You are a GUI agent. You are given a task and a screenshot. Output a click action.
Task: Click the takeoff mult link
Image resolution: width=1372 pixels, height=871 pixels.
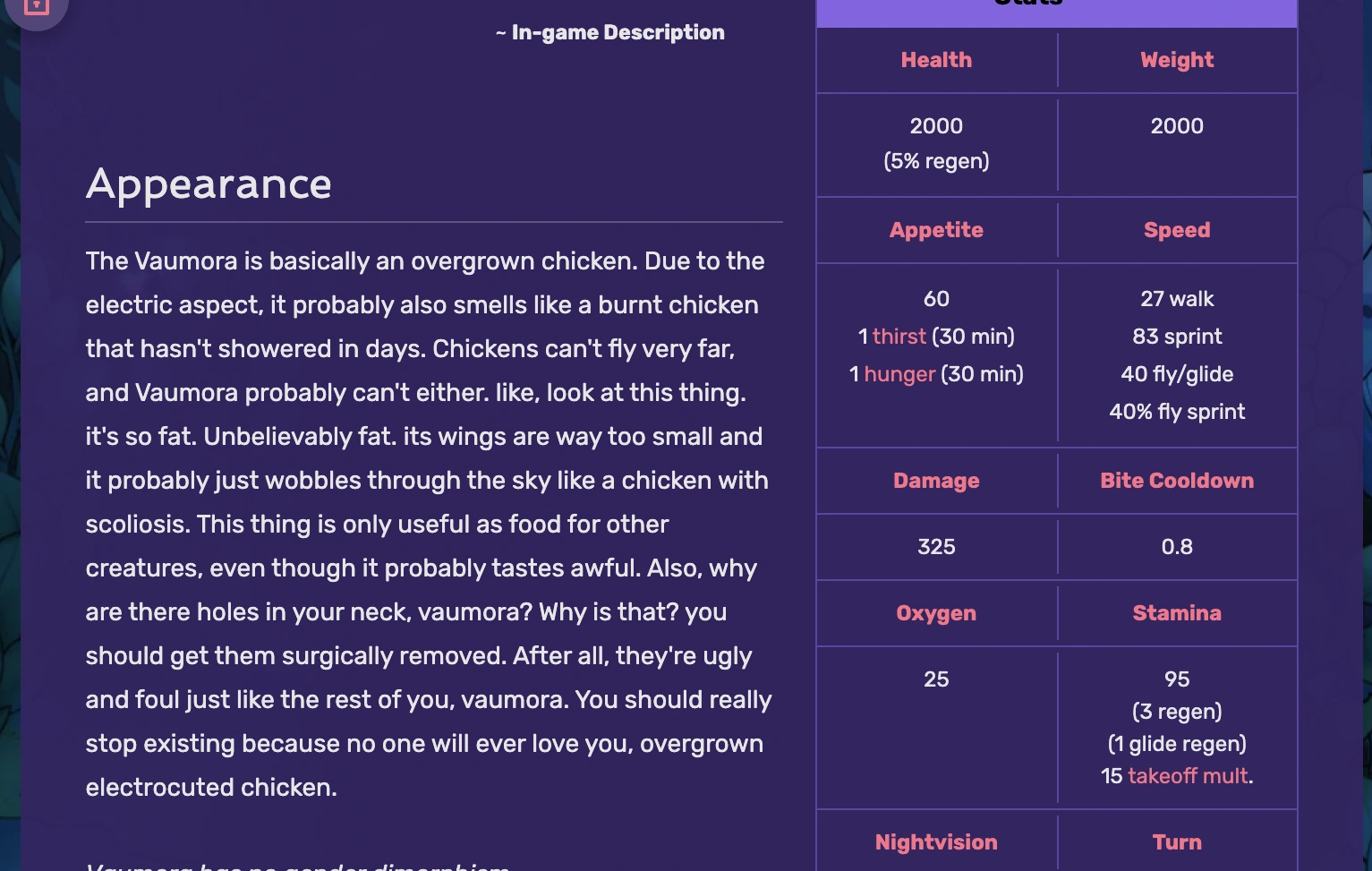[x=1188, y=776]
